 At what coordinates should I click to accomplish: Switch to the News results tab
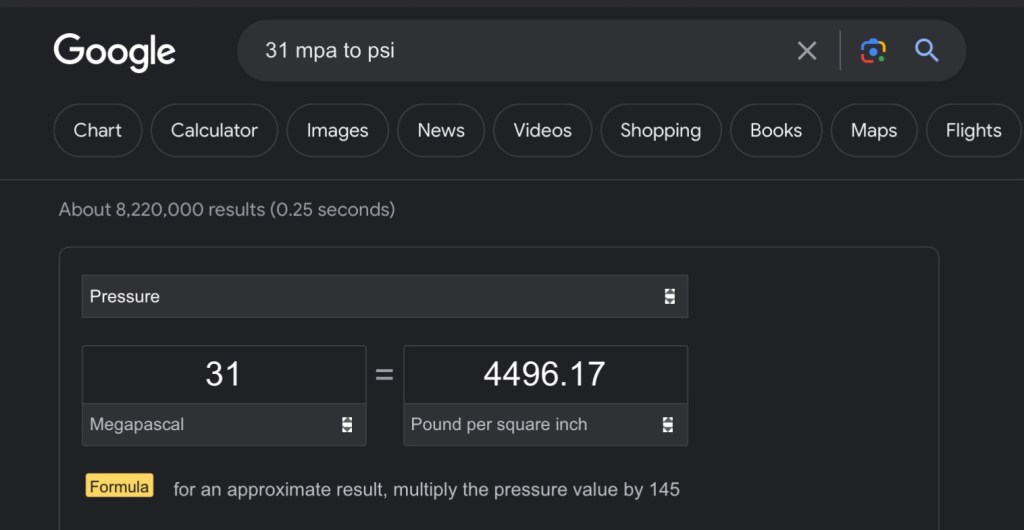point(441,131)
